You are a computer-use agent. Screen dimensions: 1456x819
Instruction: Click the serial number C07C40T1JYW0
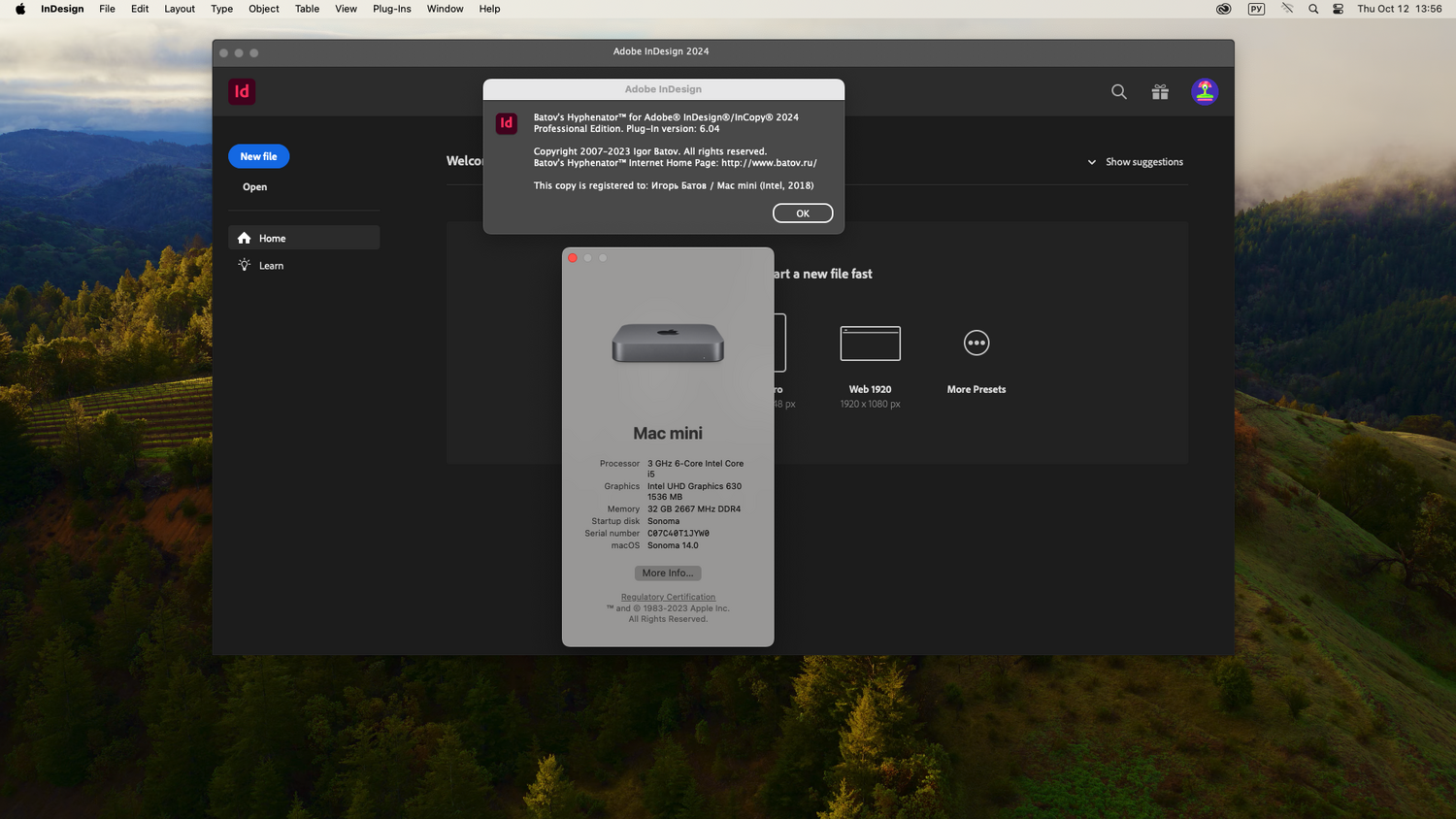click(678, 534)
